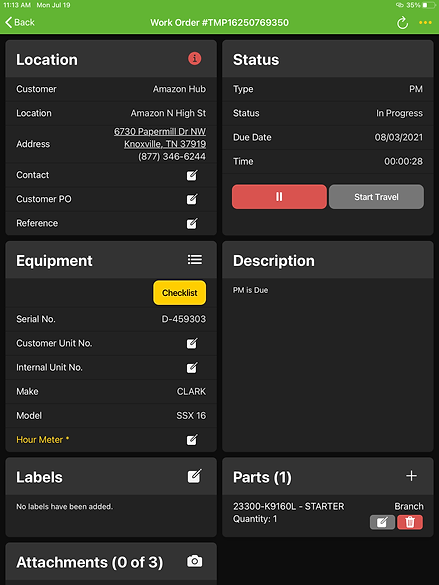The width and height of the screenshot is (439, 585).
Task: Pause the work order timer
Action: [279, 197]
